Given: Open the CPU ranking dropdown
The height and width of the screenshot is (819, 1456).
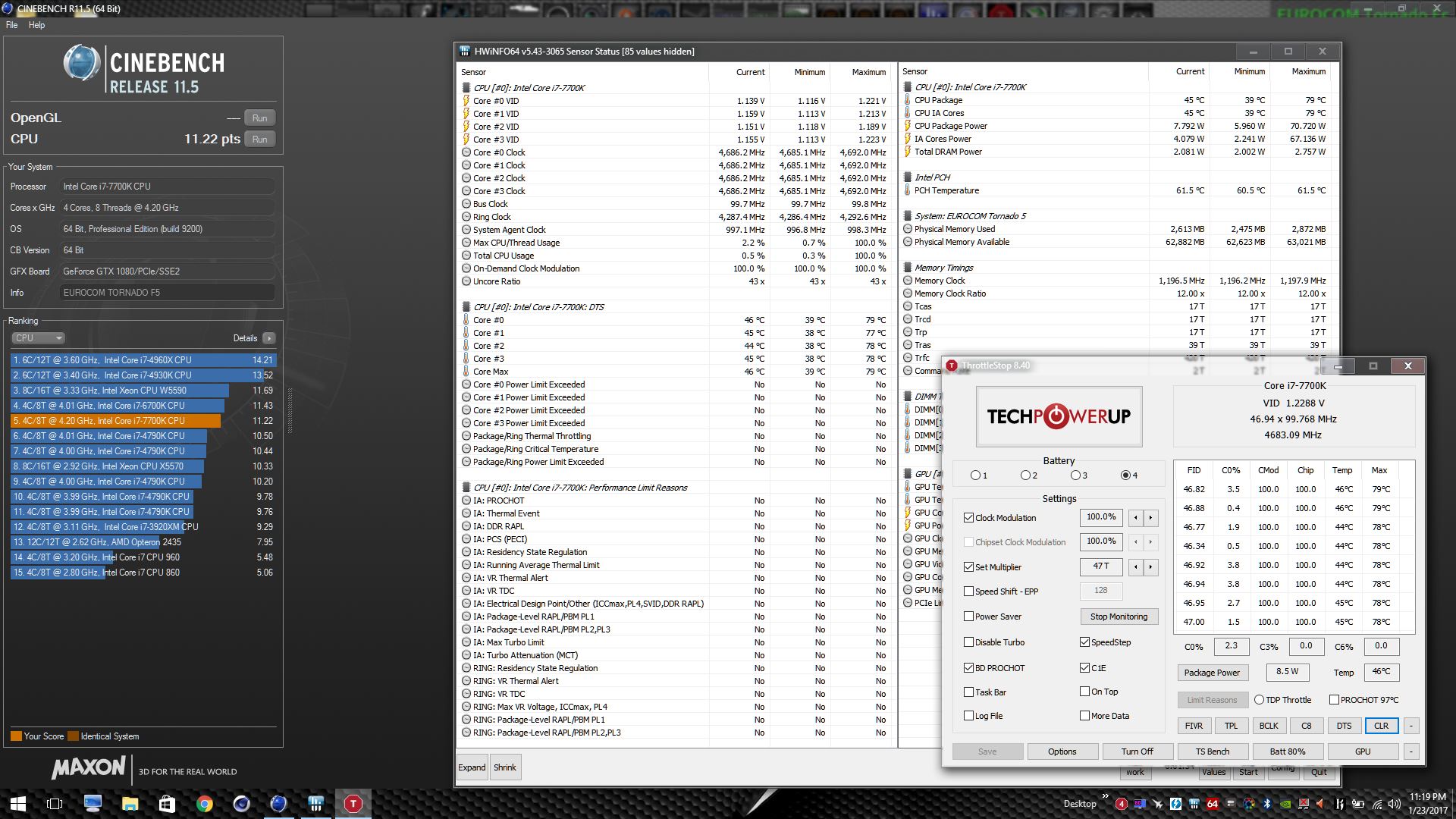Looking at the screenshot, I should point(38,338).
